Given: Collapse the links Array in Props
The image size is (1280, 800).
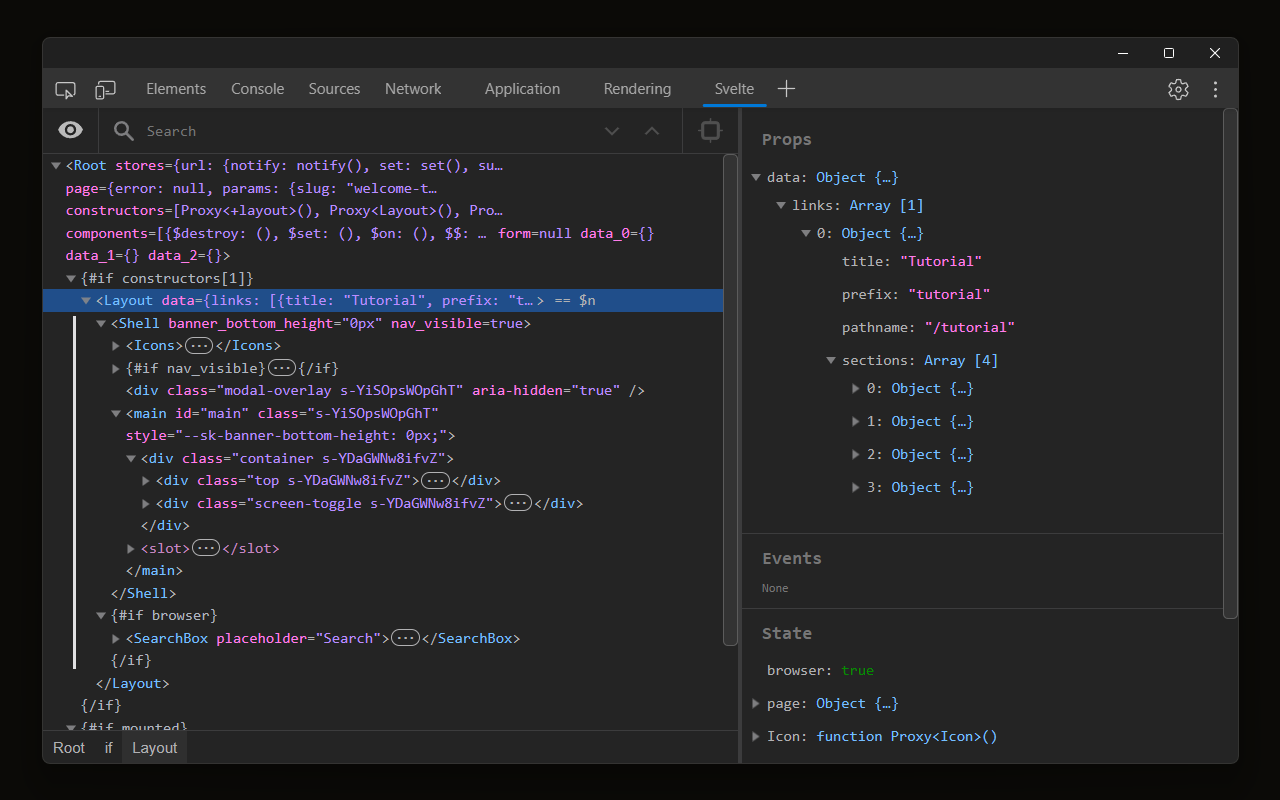Looking at the screenshot, I should [x=781, y=204].
